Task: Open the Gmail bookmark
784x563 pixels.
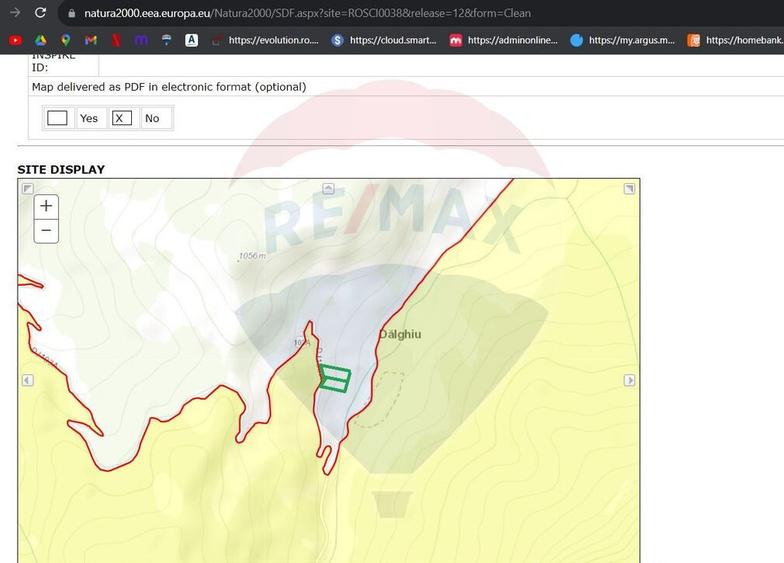Action: click(x=91, y=40)
